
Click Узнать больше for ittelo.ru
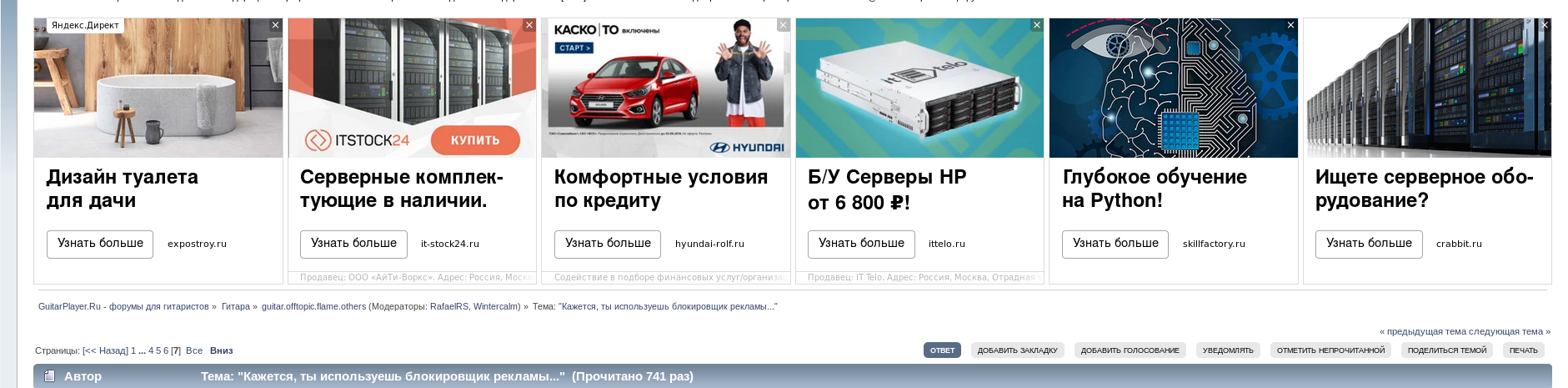click(x=861, y=244)
